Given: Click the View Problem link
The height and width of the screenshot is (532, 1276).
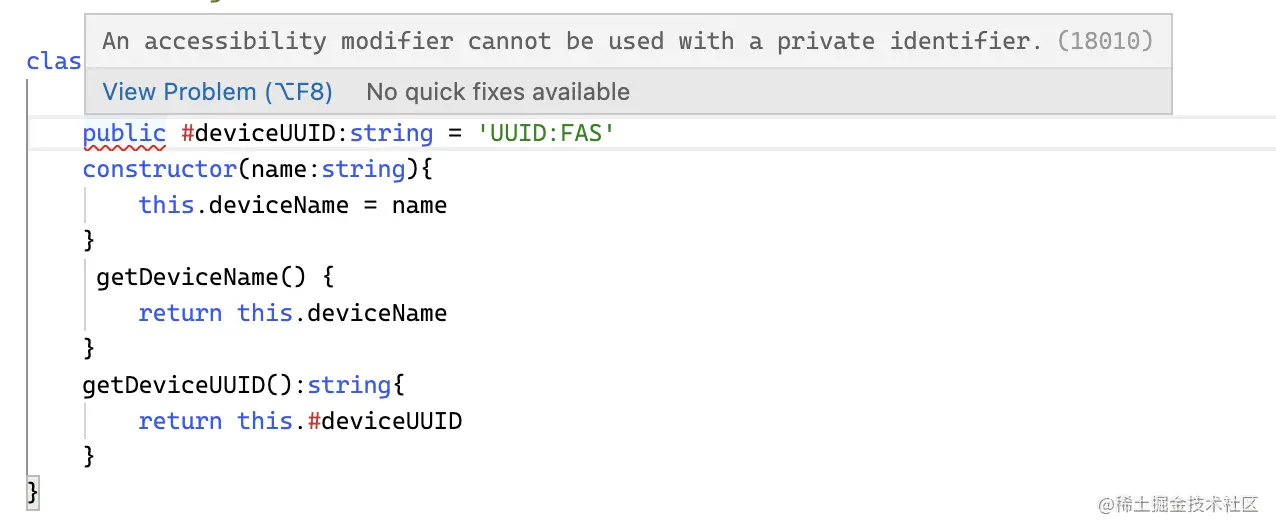Looking at the screenshot, I should pos(217,92).
